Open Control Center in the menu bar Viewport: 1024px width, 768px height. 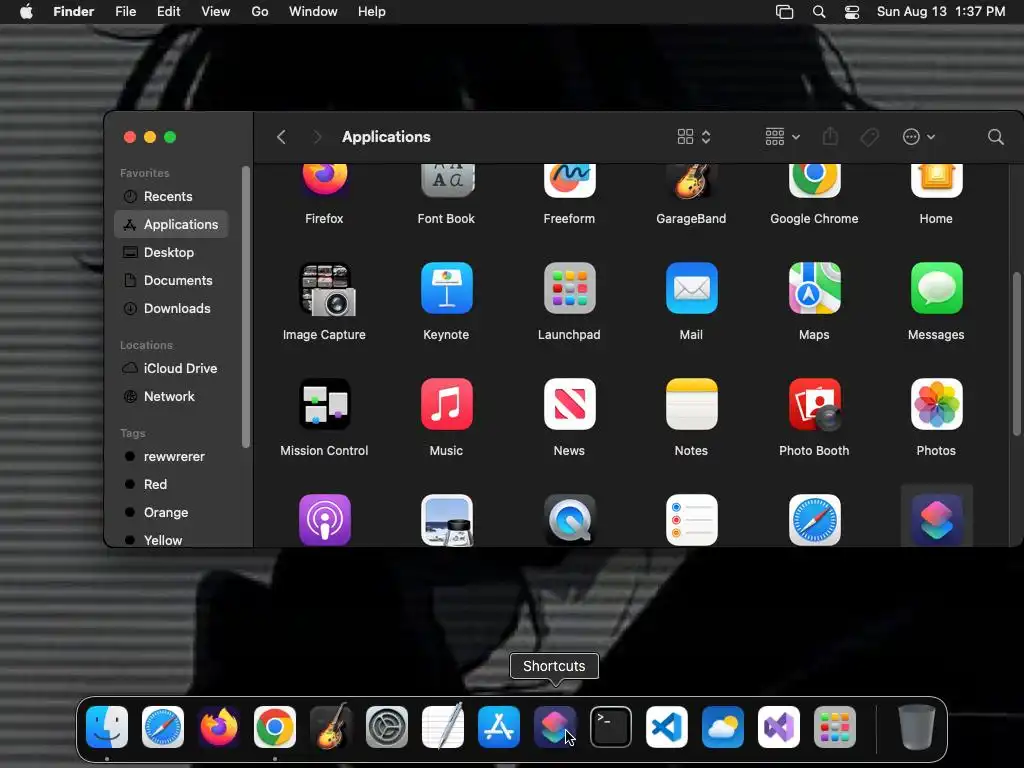point(852,12)
